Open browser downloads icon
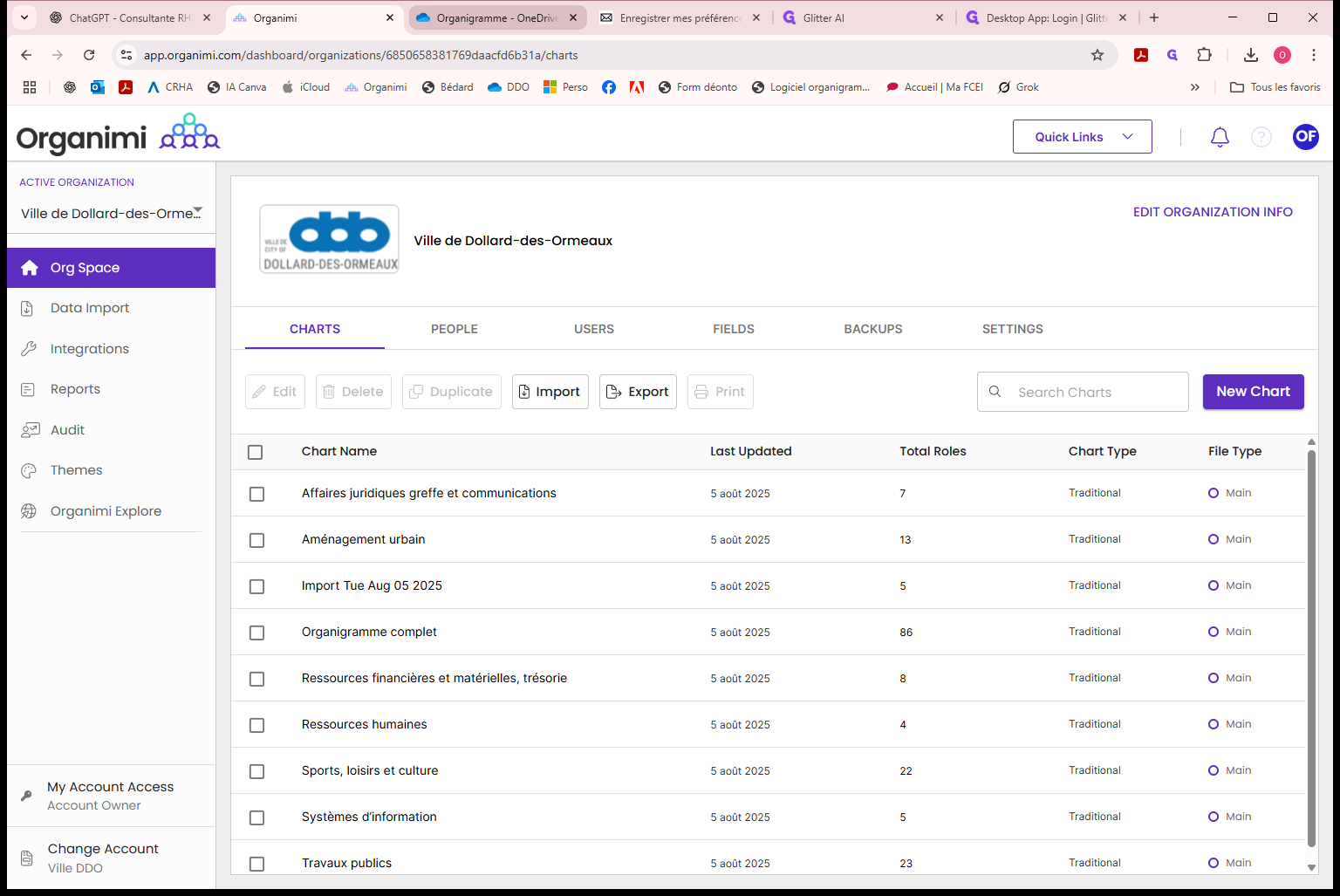The image size is (1340, 896). pyautogui.click(x=1251, y=55)
